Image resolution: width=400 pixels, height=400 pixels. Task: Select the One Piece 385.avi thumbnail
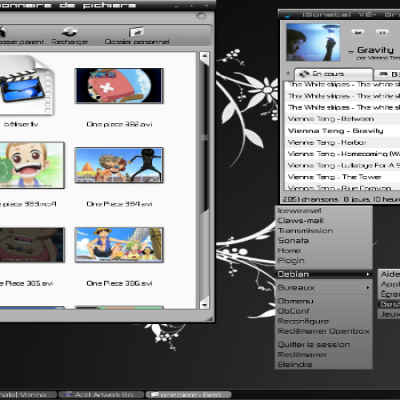click(32, 245)
